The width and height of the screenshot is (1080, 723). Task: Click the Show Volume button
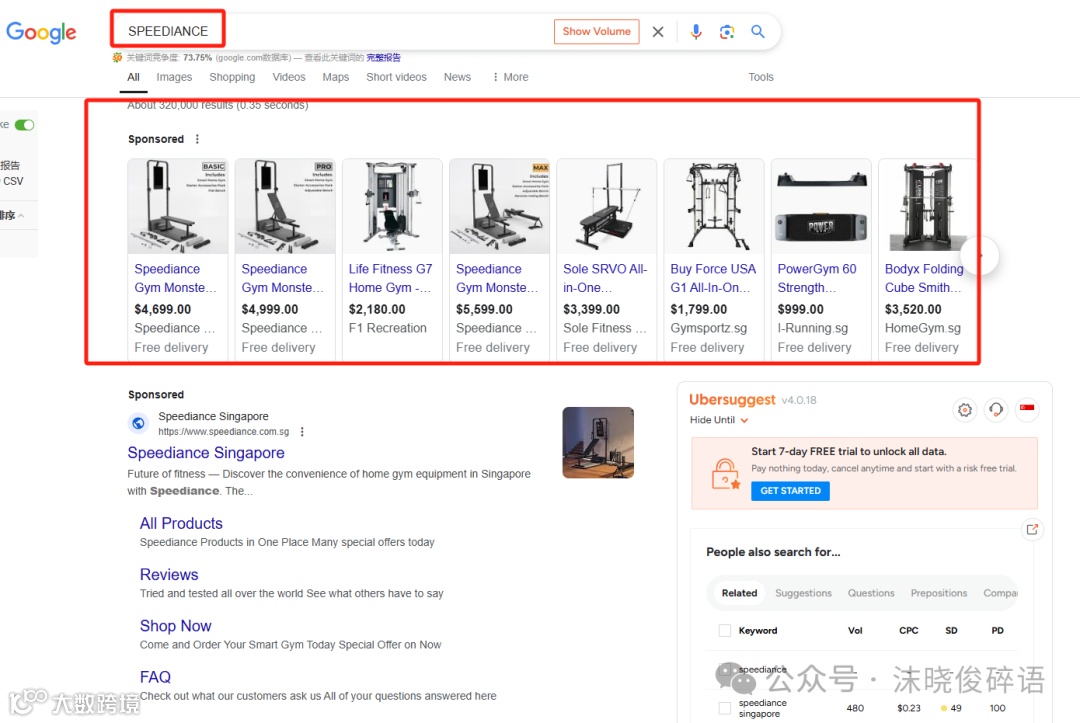tap(596, 32)
